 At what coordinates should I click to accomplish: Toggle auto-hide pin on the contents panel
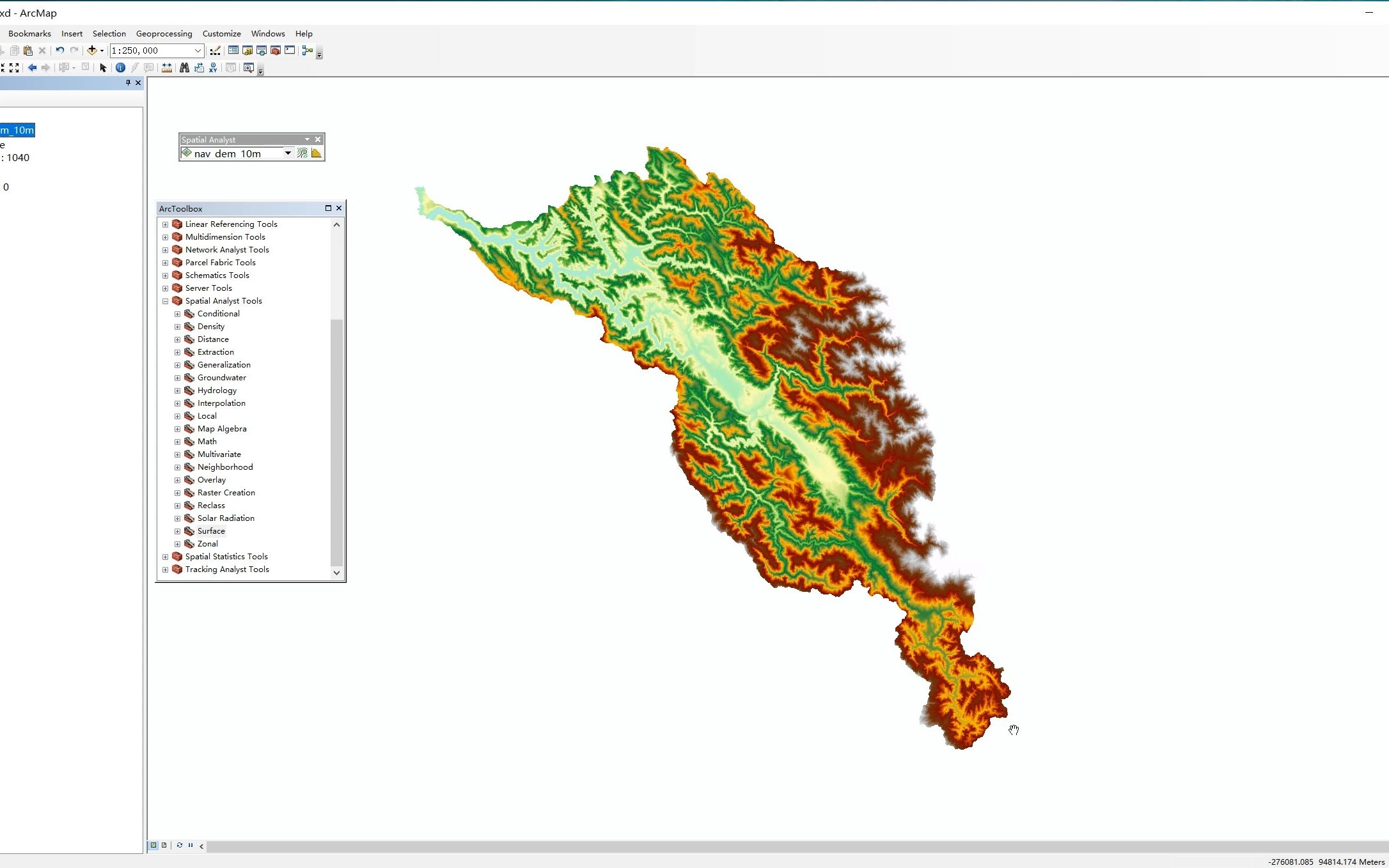click(x=128, y=83)
